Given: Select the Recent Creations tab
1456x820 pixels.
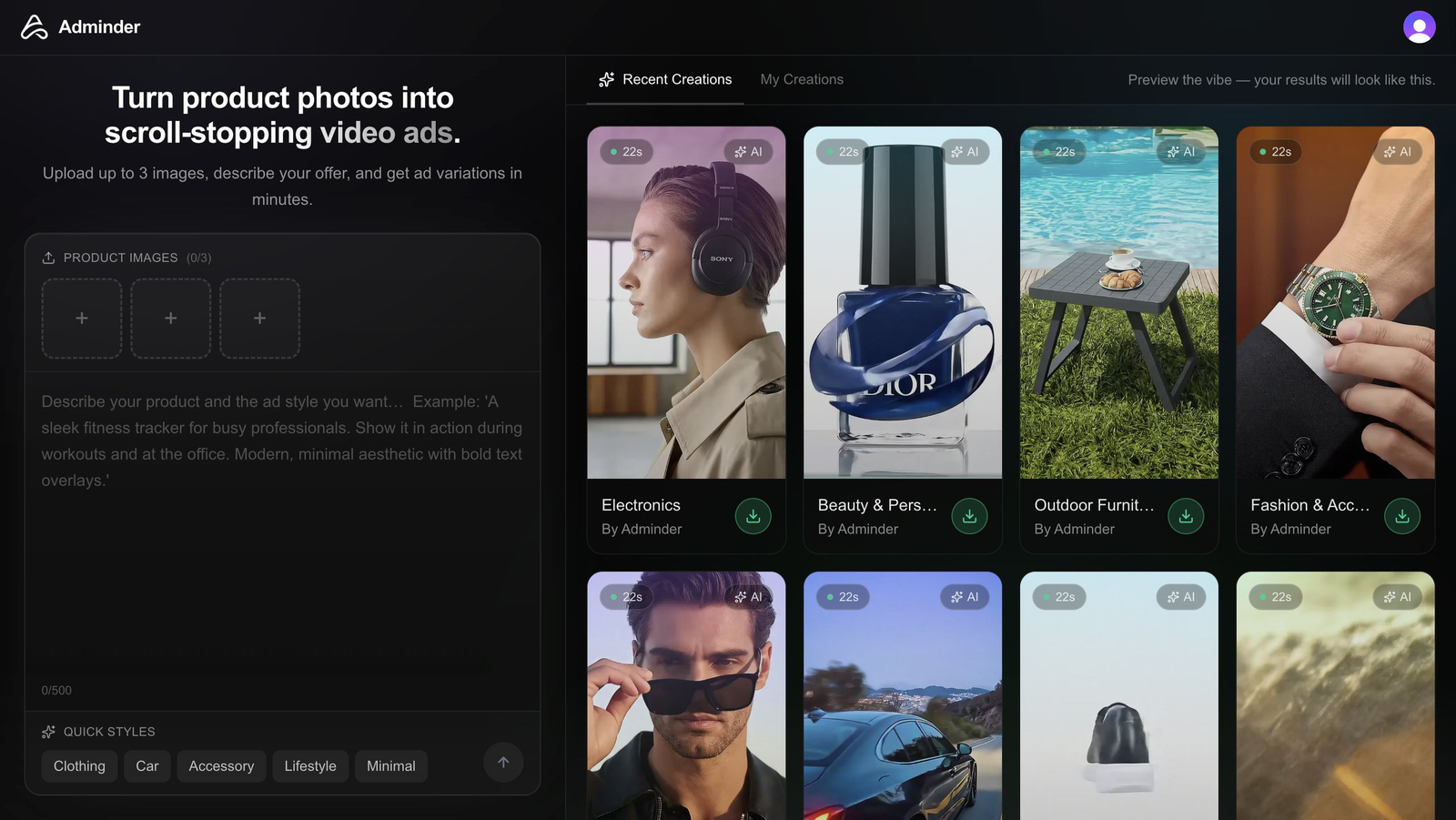Looking at the screenshot, I should pyautogui.click(x=665, y=80).
